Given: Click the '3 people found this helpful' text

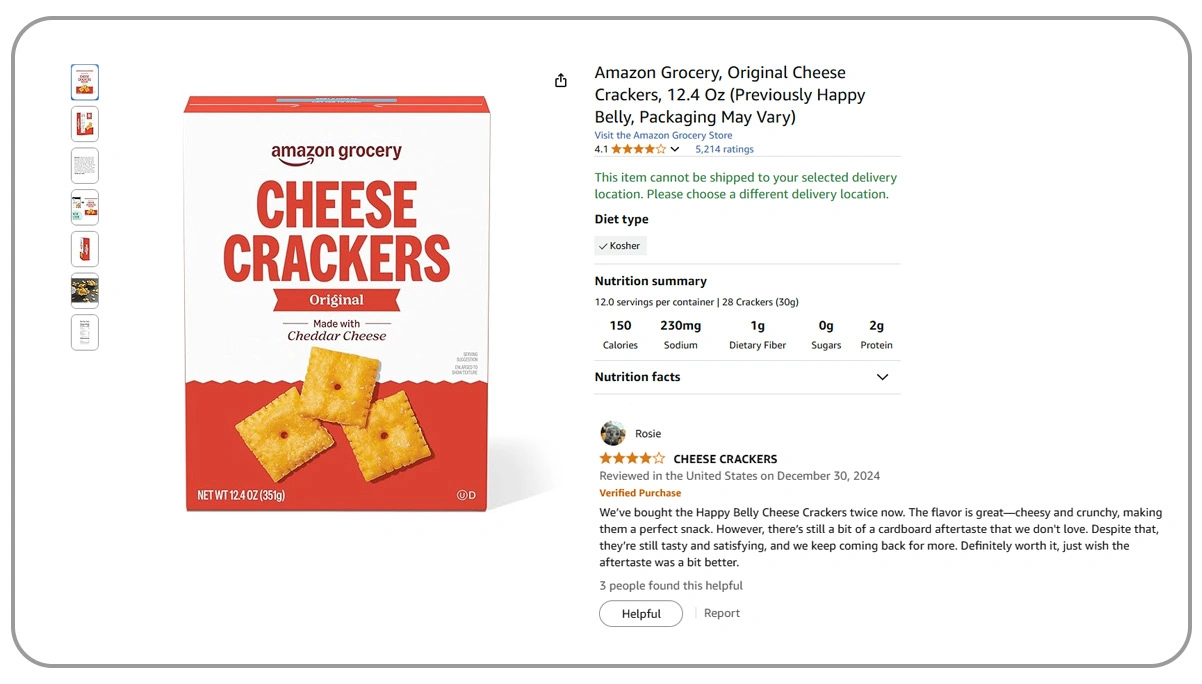Looking at the screenshot, I should point(669,585).
